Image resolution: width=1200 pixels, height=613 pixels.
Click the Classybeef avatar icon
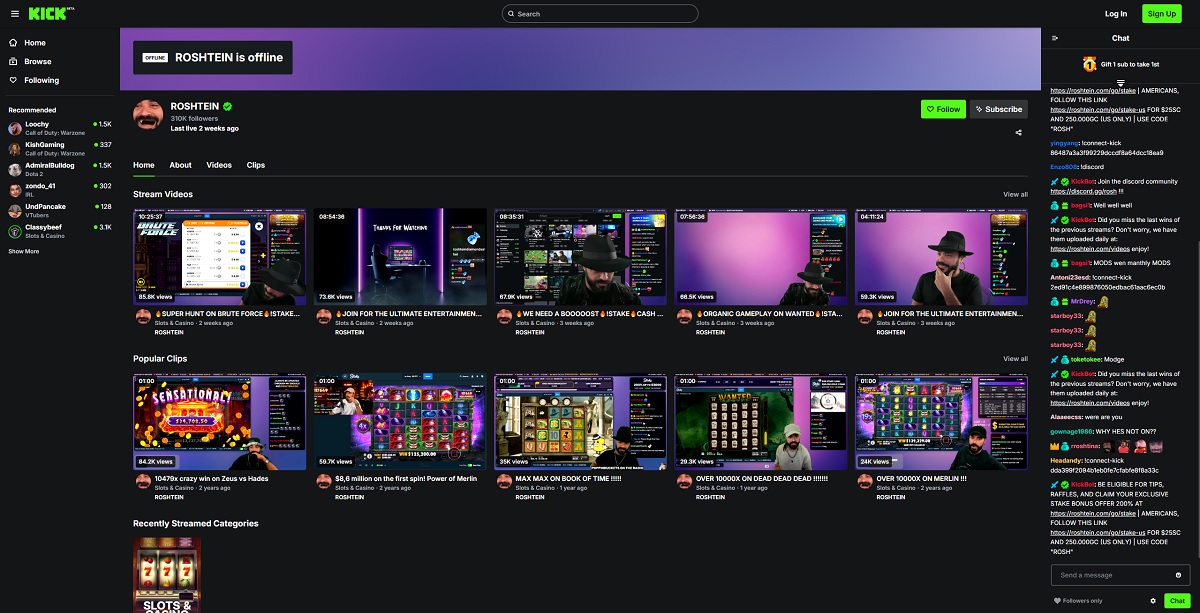click(x=15, y=231)
